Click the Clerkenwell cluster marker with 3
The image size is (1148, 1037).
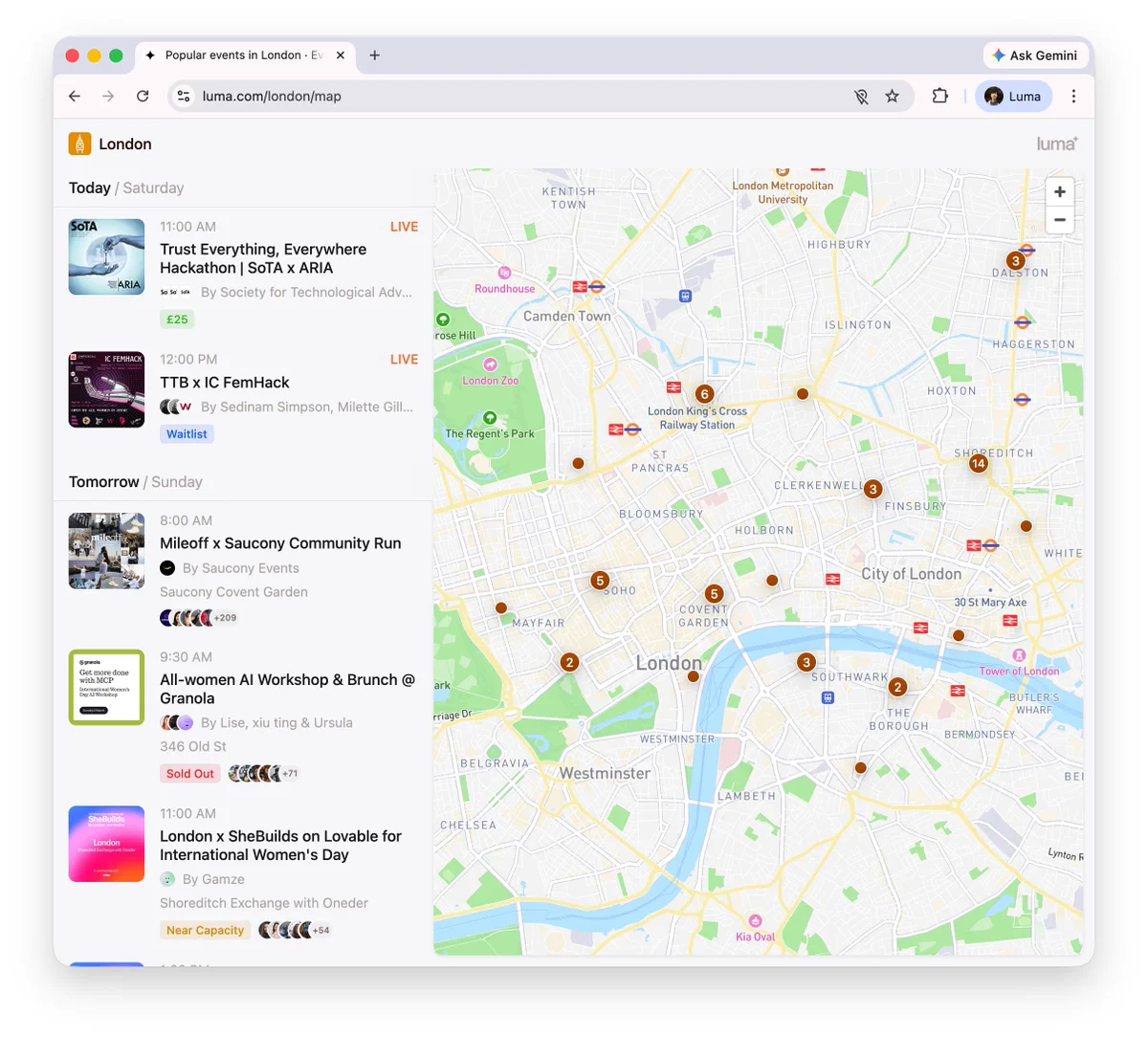click(872, 489)
